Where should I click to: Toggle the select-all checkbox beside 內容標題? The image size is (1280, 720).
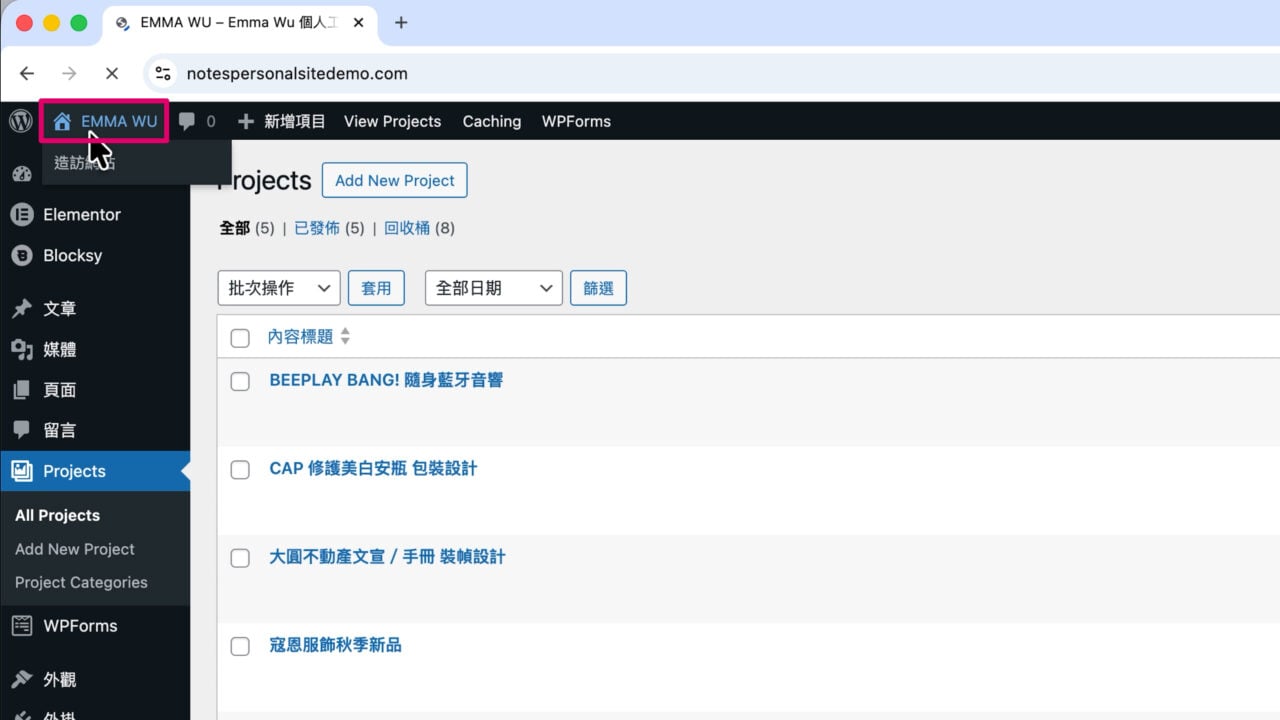240,338
